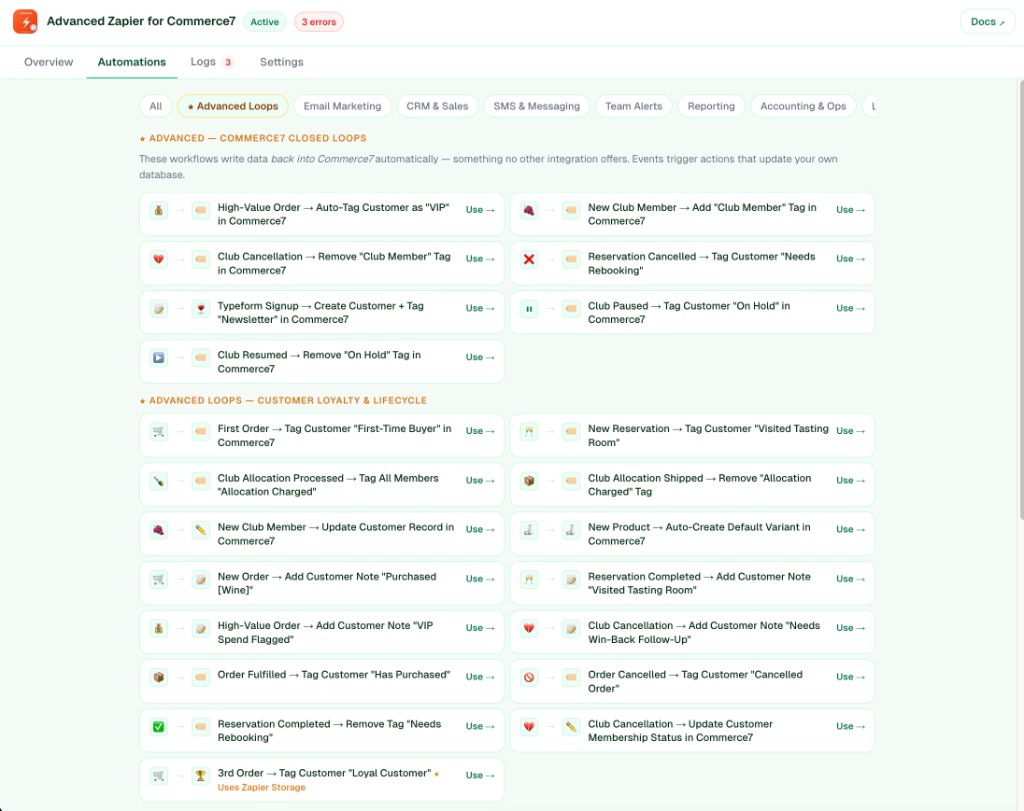Viewport: 1024px width, 811px height.
Task: Click the page vertical scrollbar
Action: point(1020,300)
